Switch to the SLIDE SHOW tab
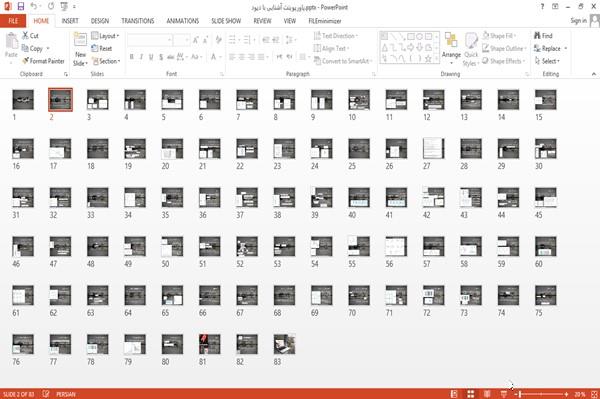The width and height of the screenshot is (600, 399). pos(226,21)
